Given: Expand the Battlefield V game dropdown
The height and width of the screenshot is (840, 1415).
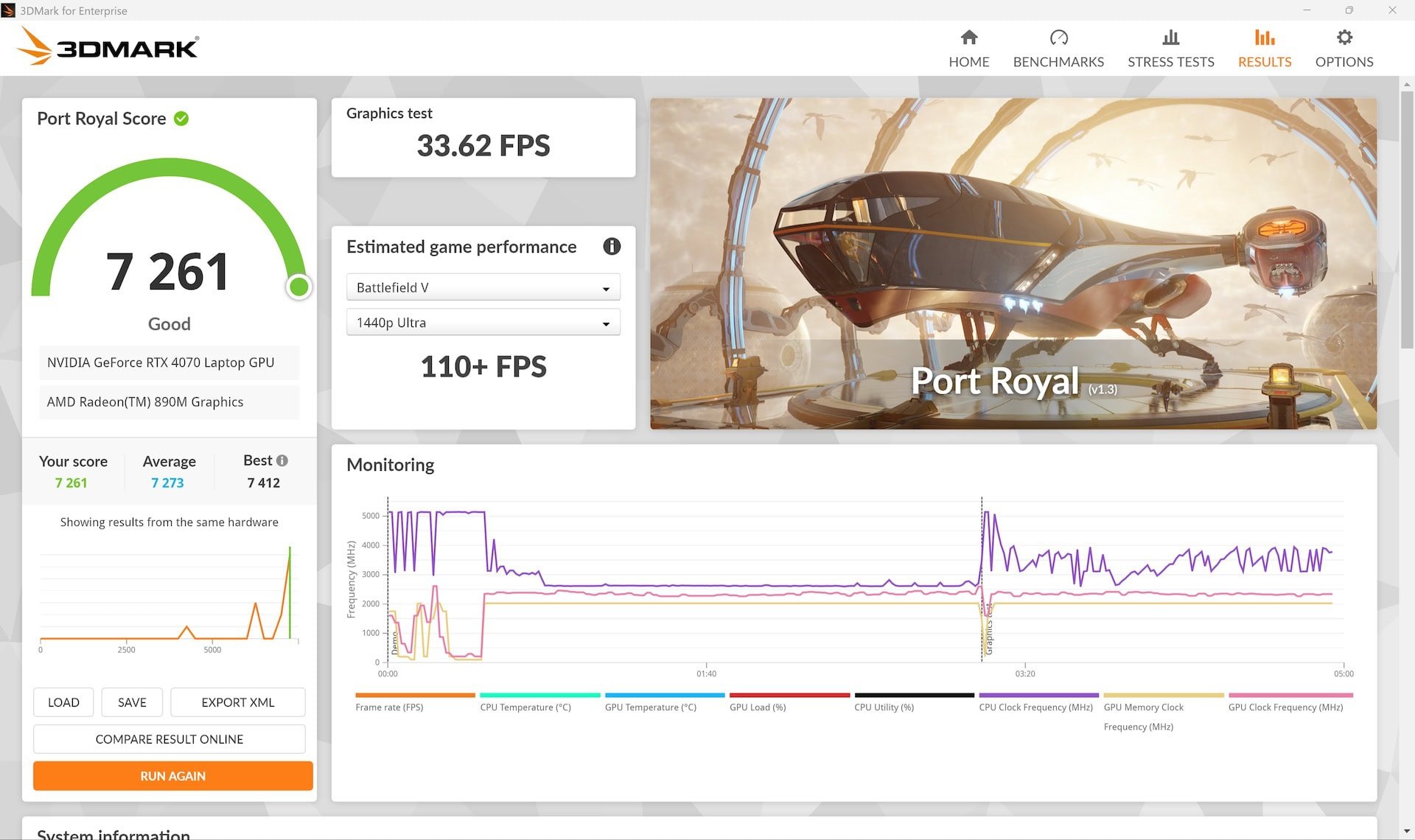Looking at the screenshot, I should pyautogui.click(x=483, y=287).
